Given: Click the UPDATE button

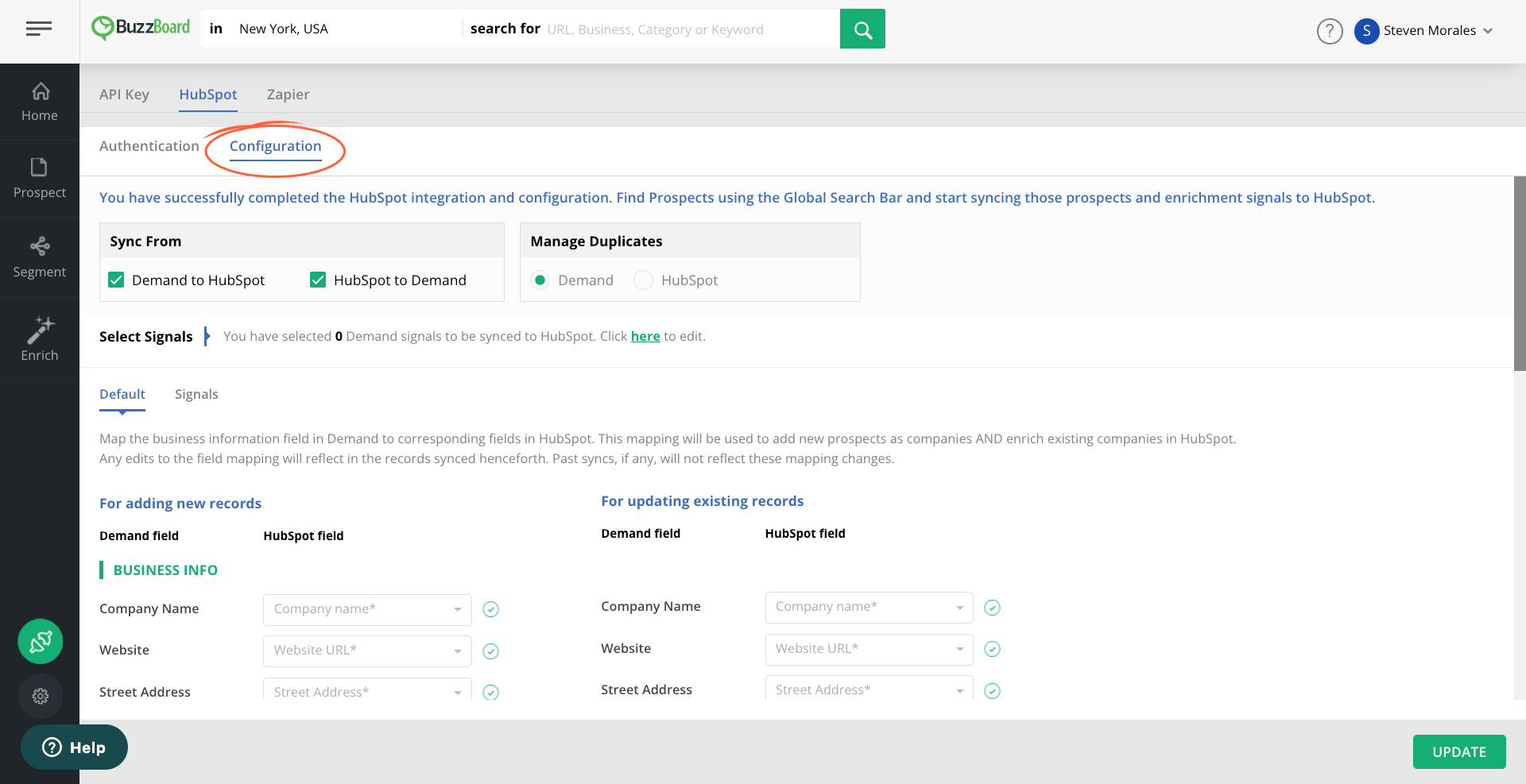Looking at the screenshot, I should pos(1459,751).
